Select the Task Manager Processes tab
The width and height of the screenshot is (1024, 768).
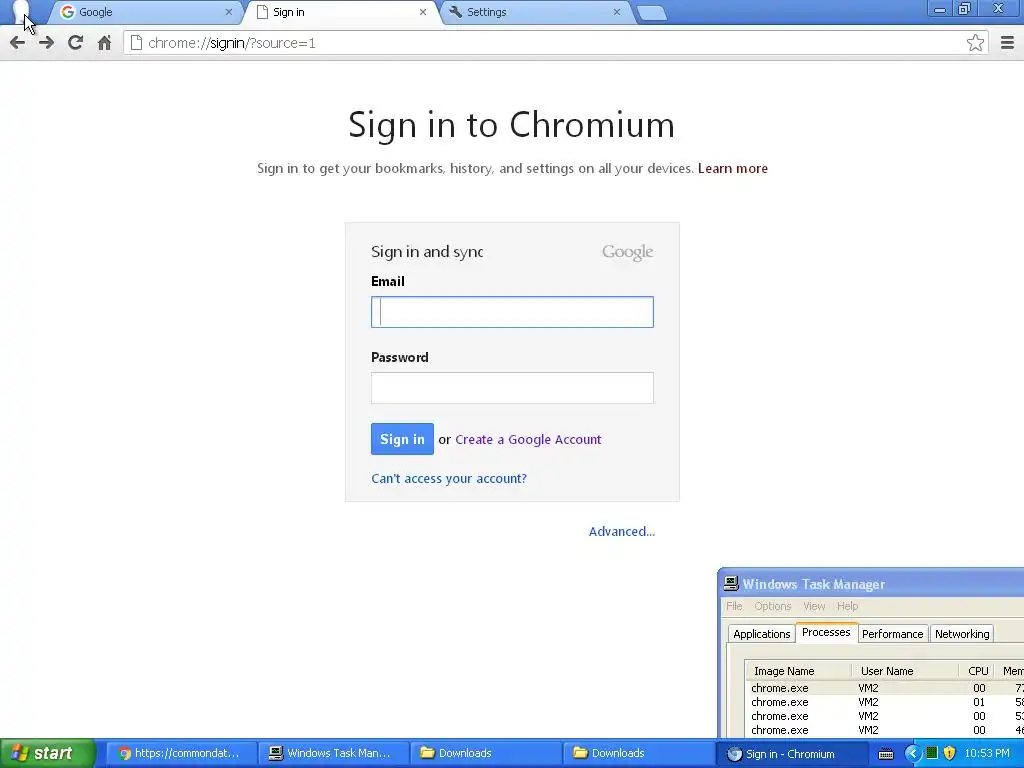[x=826, y=632]
